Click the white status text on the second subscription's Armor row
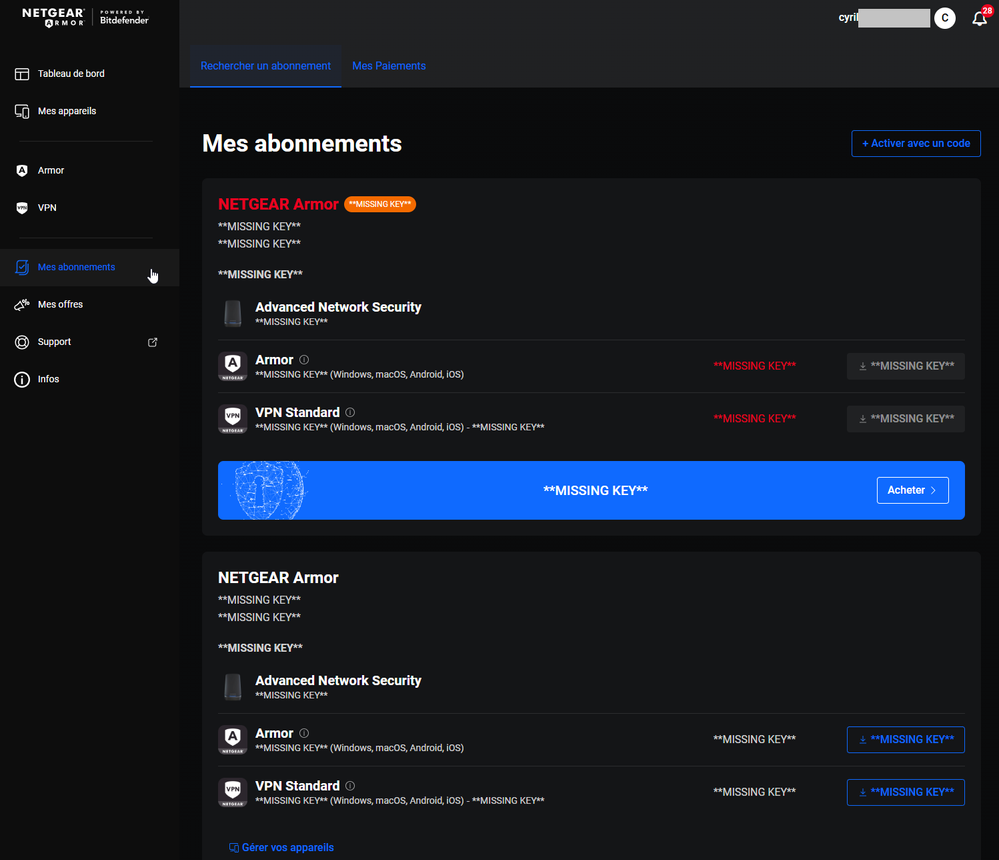This screenshot has height=860, width=999. tap(754, 740)
